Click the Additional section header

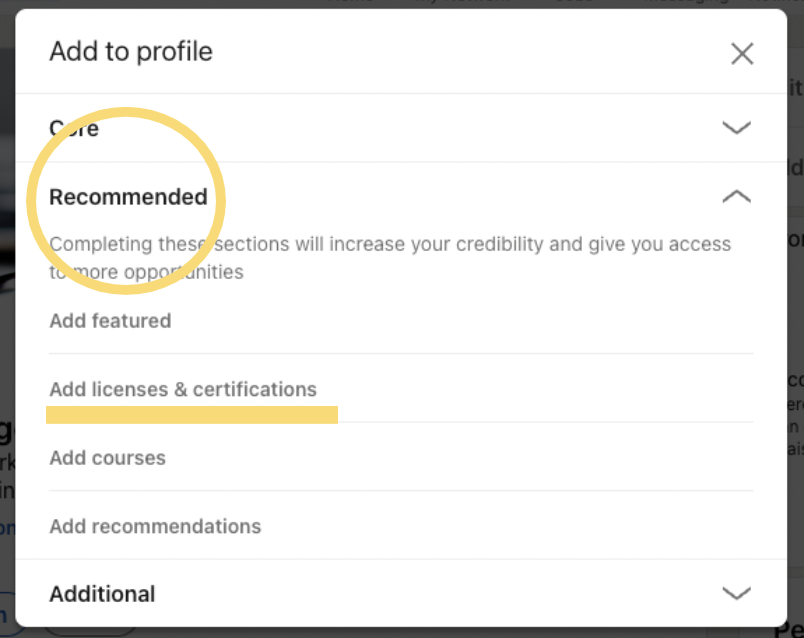click(x=102, y=593)
